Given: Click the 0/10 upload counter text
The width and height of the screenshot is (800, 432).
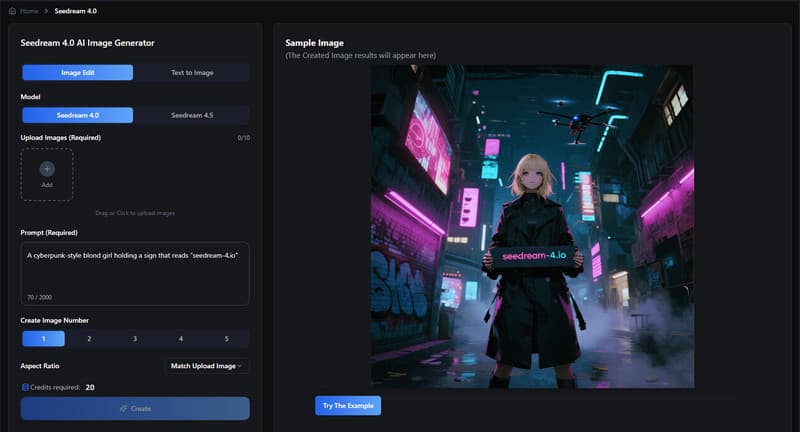Looking at the screenshot, I should pos(244,138).
